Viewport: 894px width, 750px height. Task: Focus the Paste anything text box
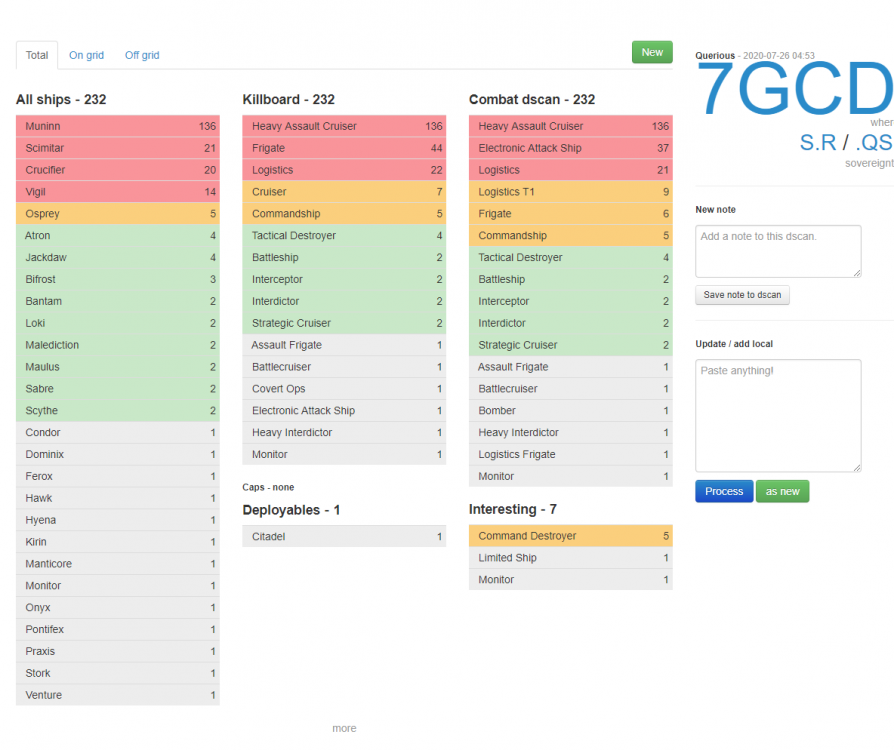[x=778, y=415]
